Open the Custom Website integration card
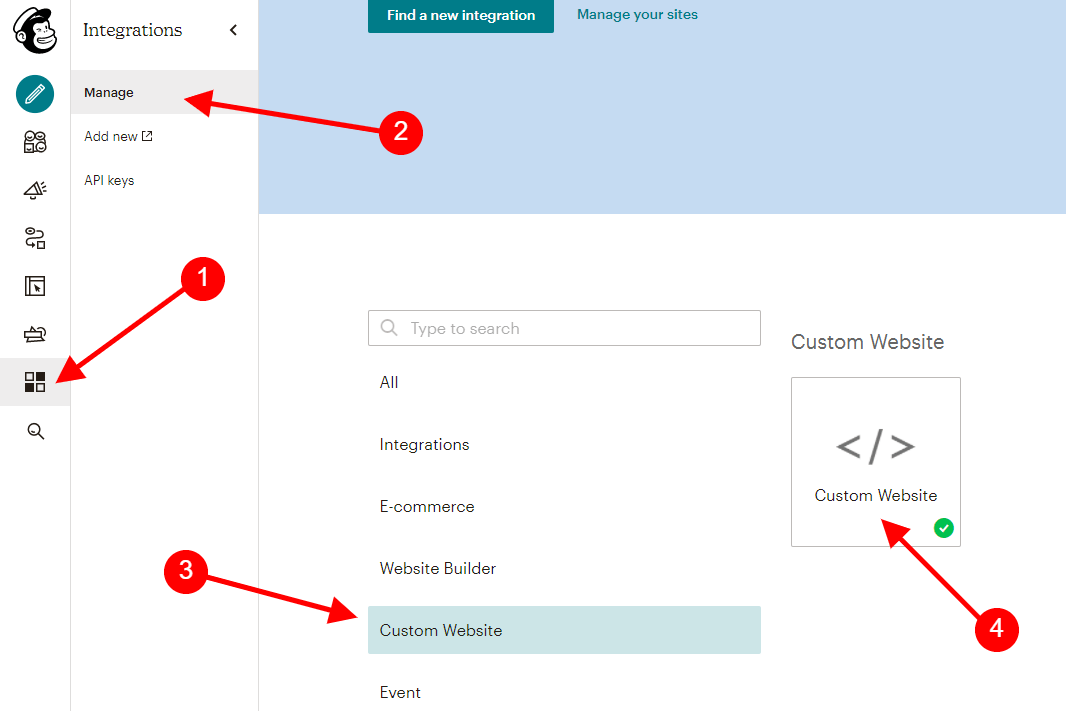This screenshot has width=1066, height=711. click(876, 462)
